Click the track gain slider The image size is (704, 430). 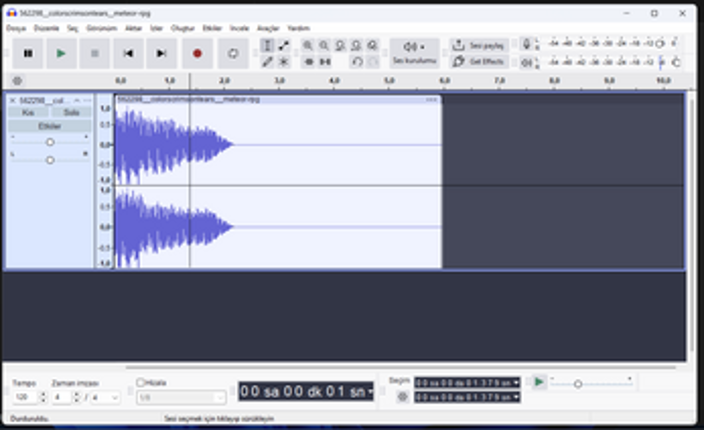click(50, 142)
